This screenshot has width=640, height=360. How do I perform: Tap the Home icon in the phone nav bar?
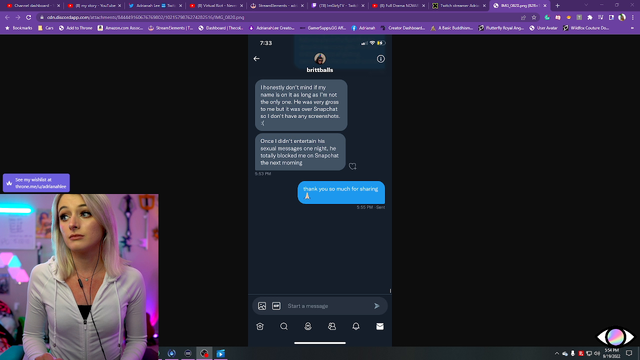pos(260,326)
